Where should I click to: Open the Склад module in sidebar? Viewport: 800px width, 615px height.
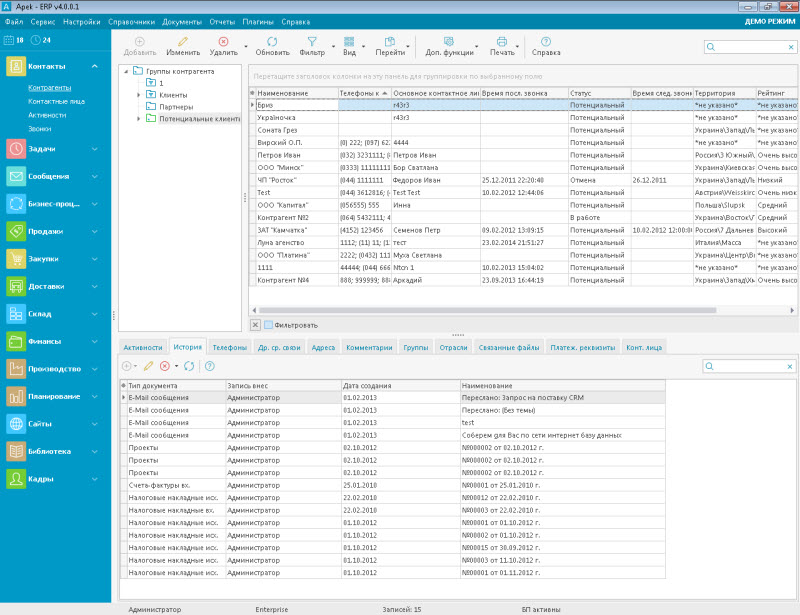(40, 313)
